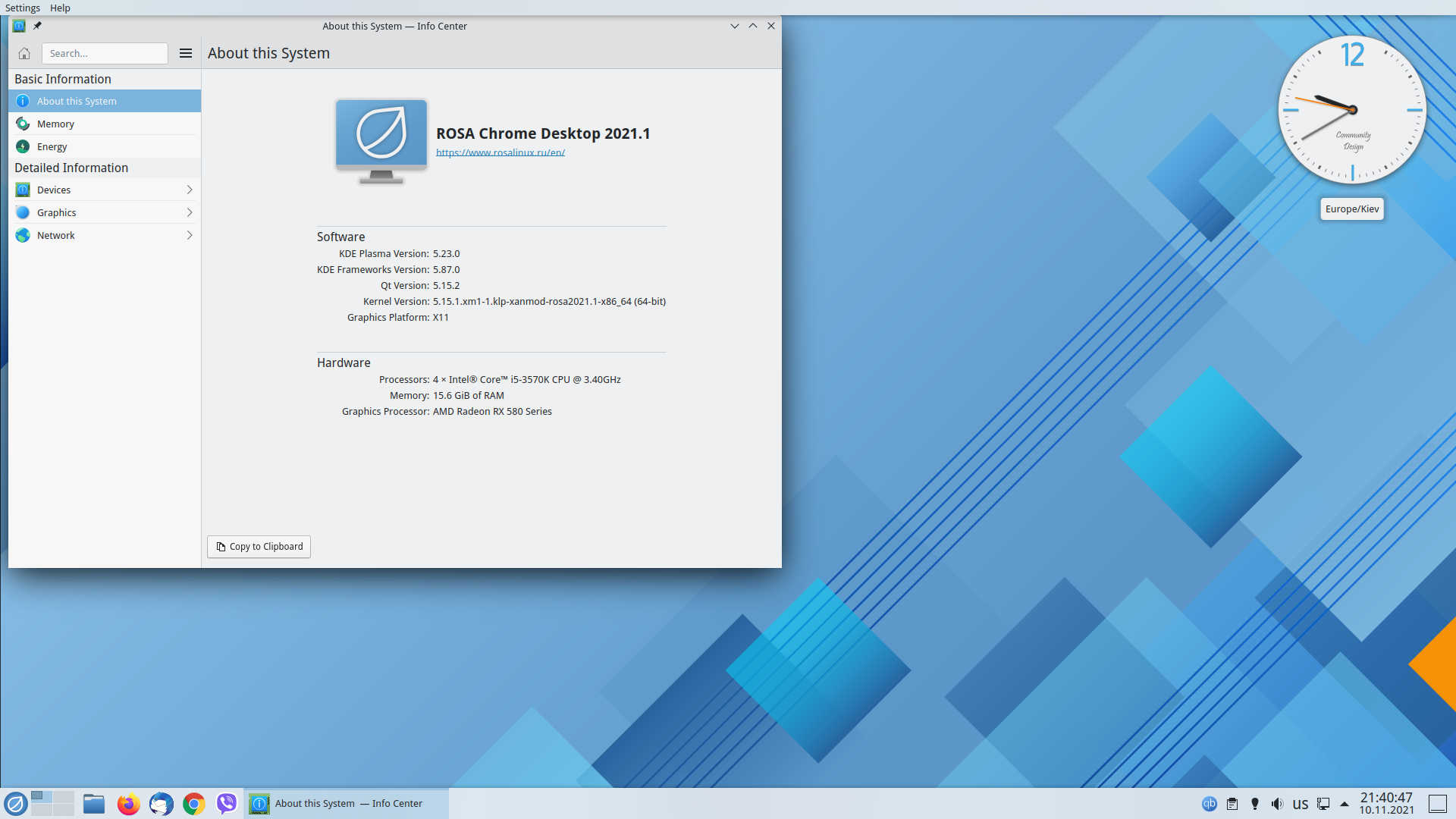Toggle the pin window icon in titlebar
This screenshot has width=1456, height=819.
pos(37,26)
